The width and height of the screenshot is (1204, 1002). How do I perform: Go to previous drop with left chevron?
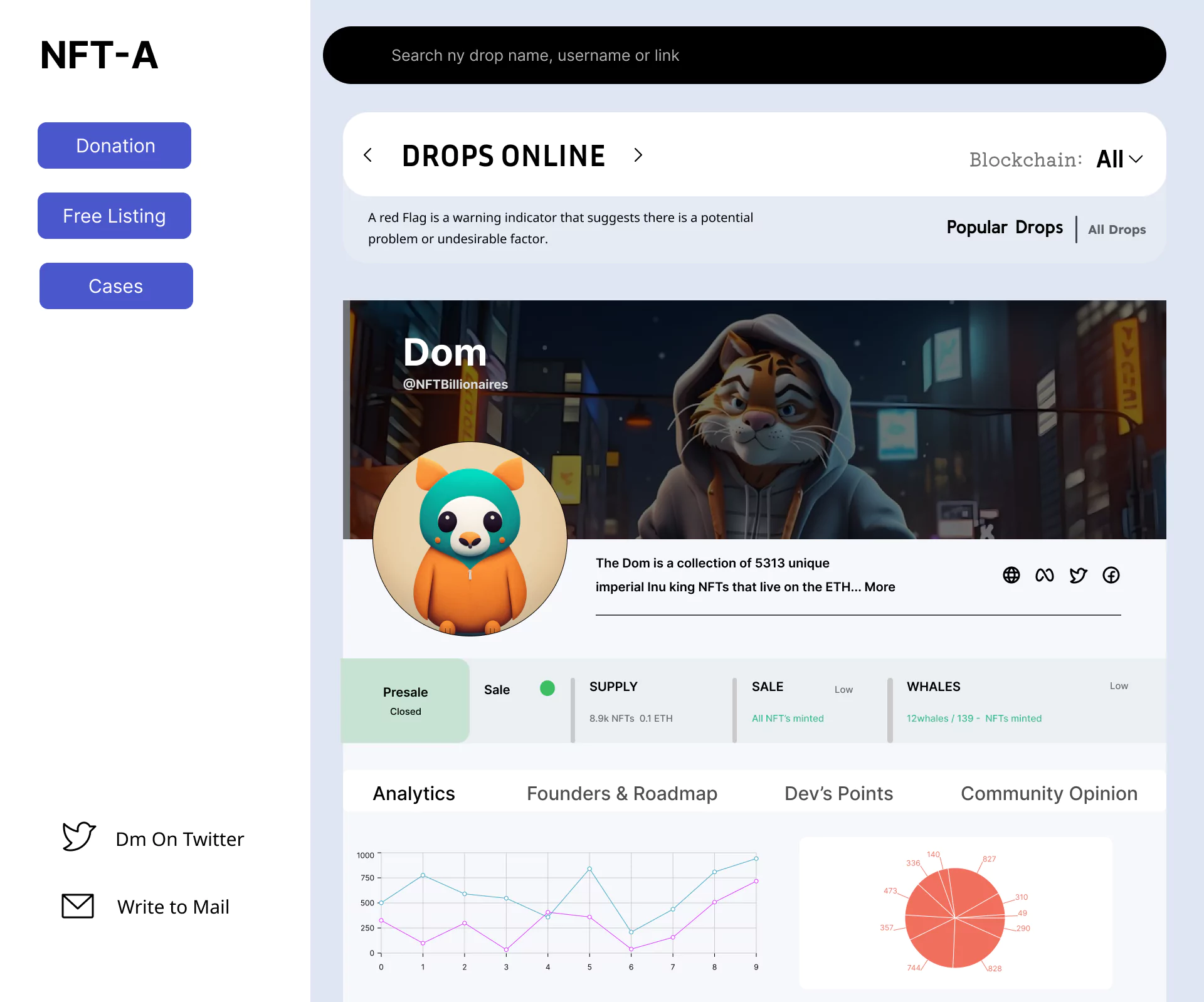tap(369, 155)
